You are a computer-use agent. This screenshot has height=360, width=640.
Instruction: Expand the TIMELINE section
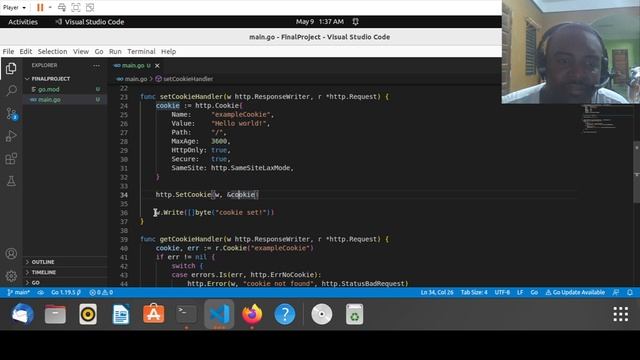pos(43,272)
